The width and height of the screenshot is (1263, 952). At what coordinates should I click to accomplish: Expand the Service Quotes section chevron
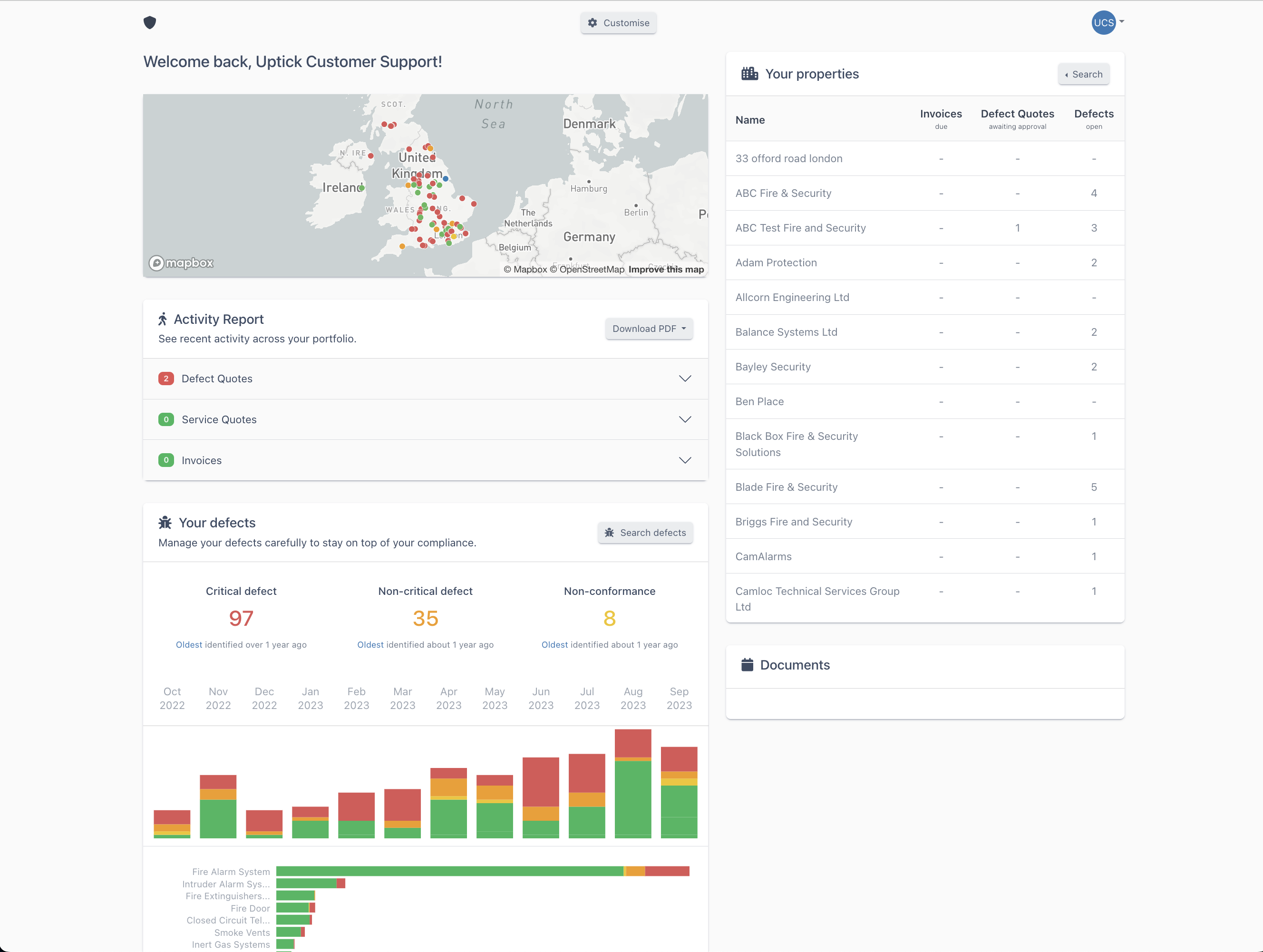click(x=685, y=419)
